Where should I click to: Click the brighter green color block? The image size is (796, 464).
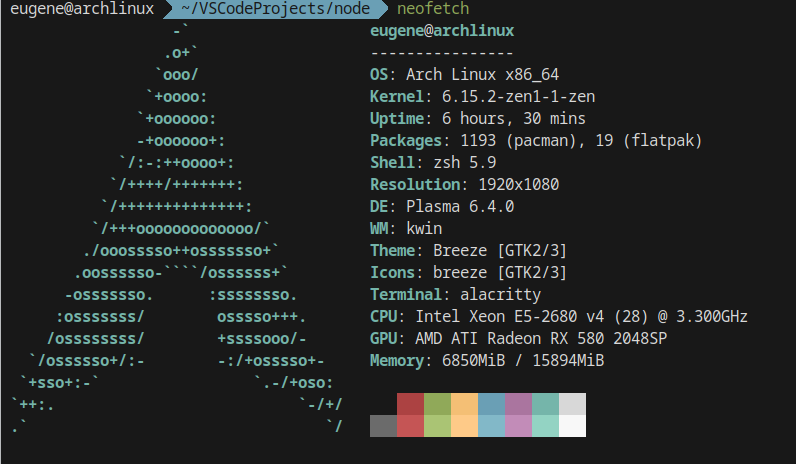(437, 426)
